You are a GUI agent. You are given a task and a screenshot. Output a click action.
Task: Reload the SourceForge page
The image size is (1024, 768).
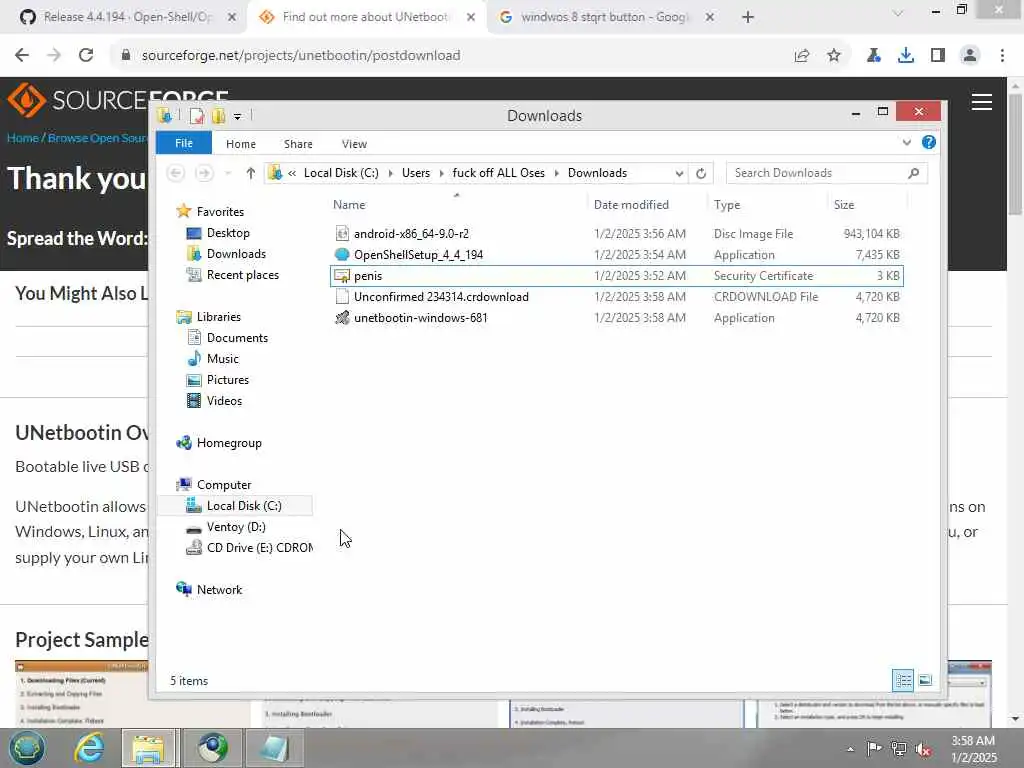click(86, 56)
